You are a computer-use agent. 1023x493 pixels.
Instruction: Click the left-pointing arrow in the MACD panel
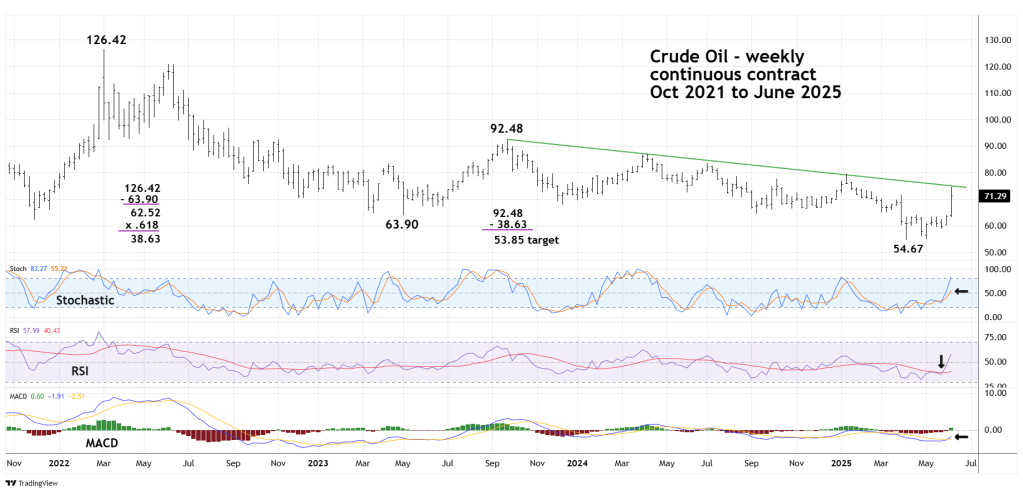click(961, 437)
